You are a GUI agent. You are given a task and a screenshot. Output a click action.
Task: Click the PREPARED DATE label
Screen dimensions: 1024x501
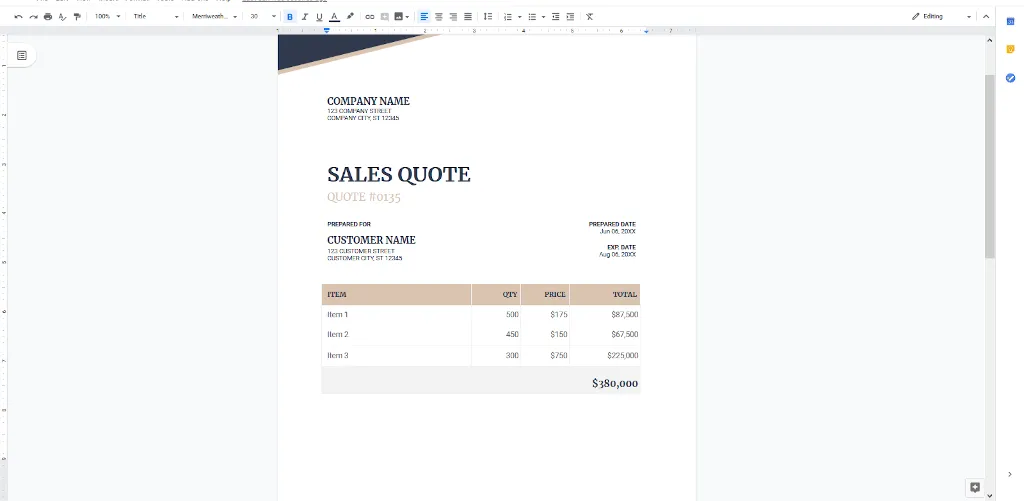[612, 224]
